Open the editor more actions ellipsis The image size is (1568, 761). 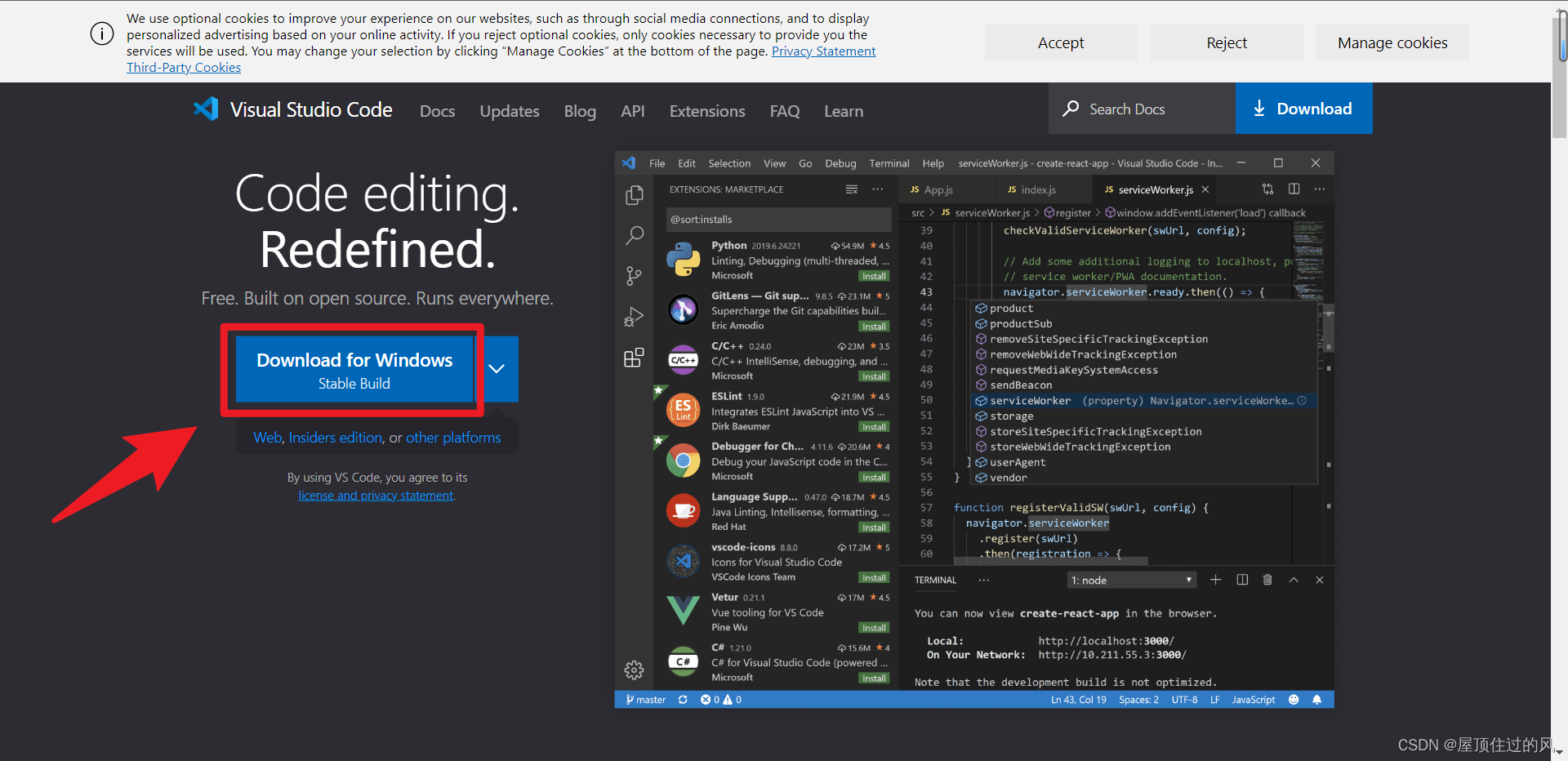coord(1320,189)
